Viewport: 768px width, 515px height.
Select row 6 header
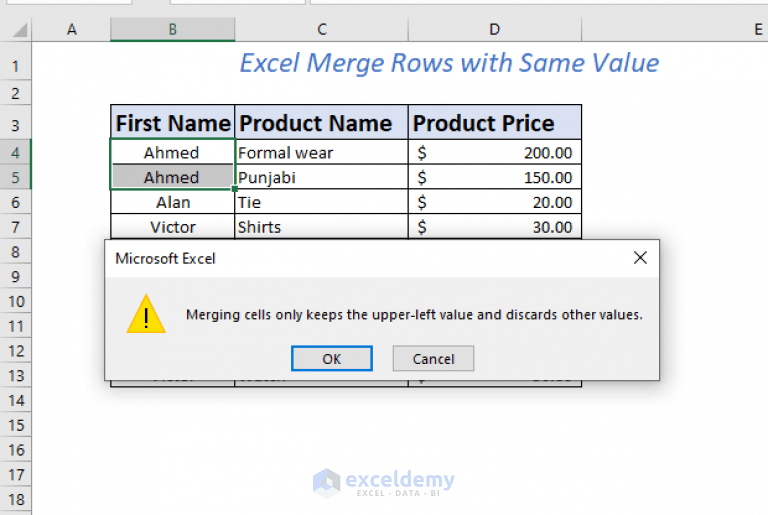[16, 202]
